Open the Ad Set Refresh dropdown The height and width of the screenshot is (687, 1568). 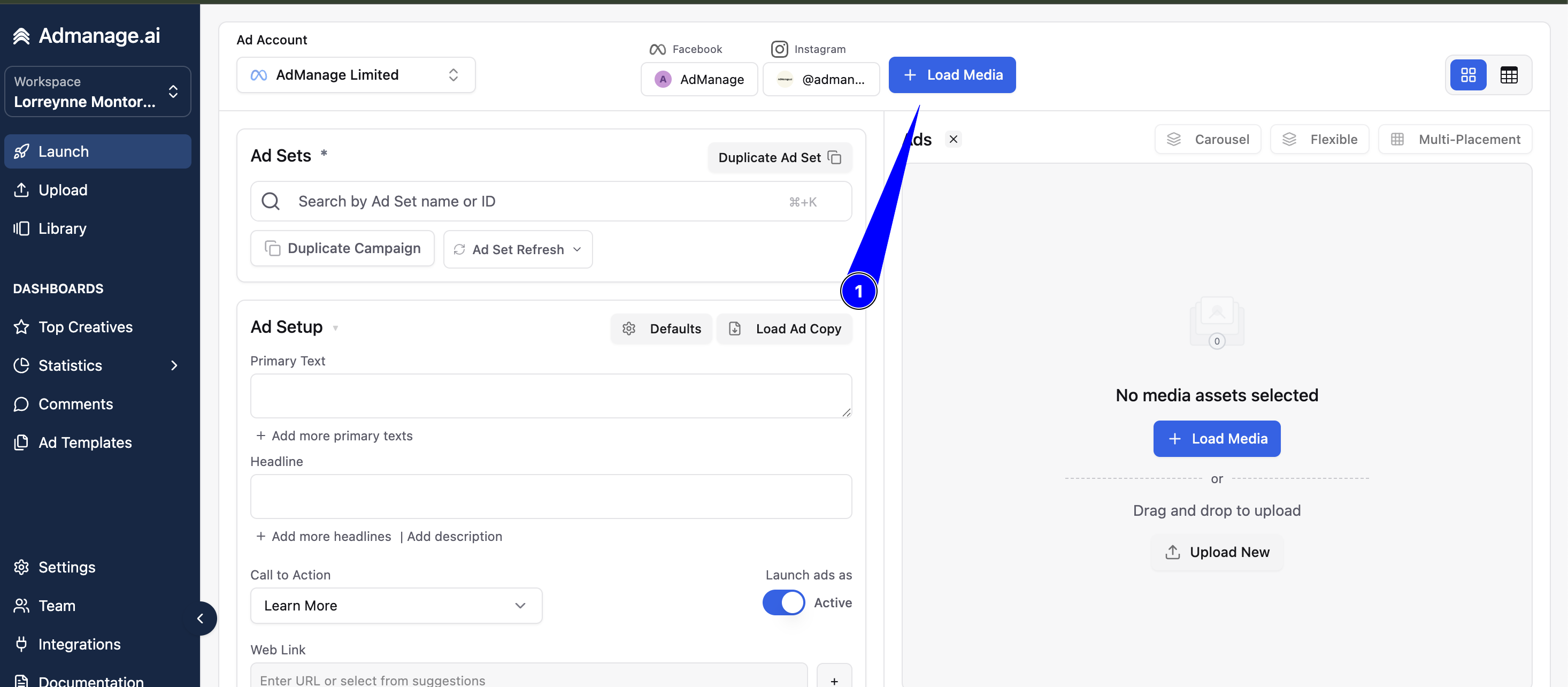click(x=518, y=249)
